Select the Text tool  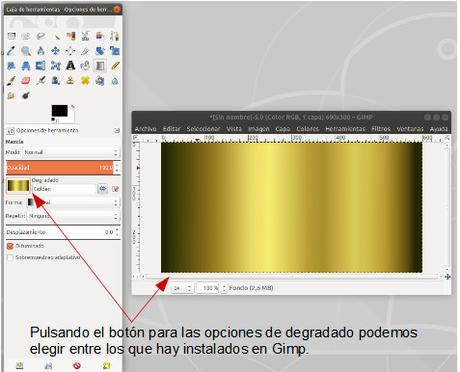click(x=70, y=66)
